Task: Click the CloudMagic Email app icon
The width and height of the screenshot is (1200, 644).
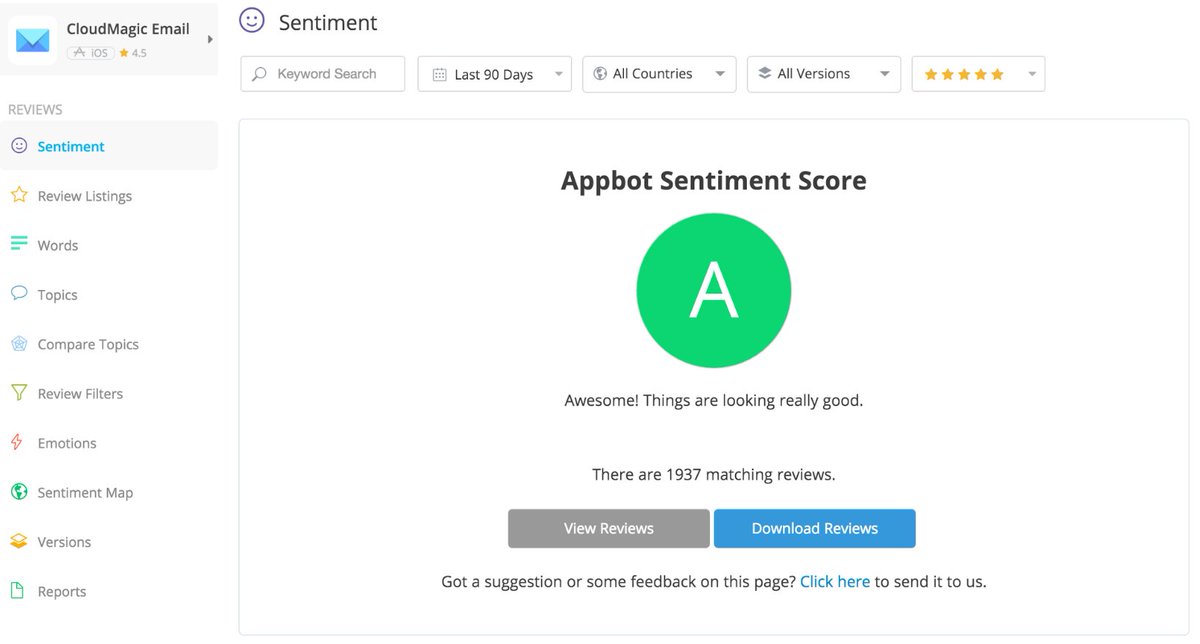Action: pos(33,40)
